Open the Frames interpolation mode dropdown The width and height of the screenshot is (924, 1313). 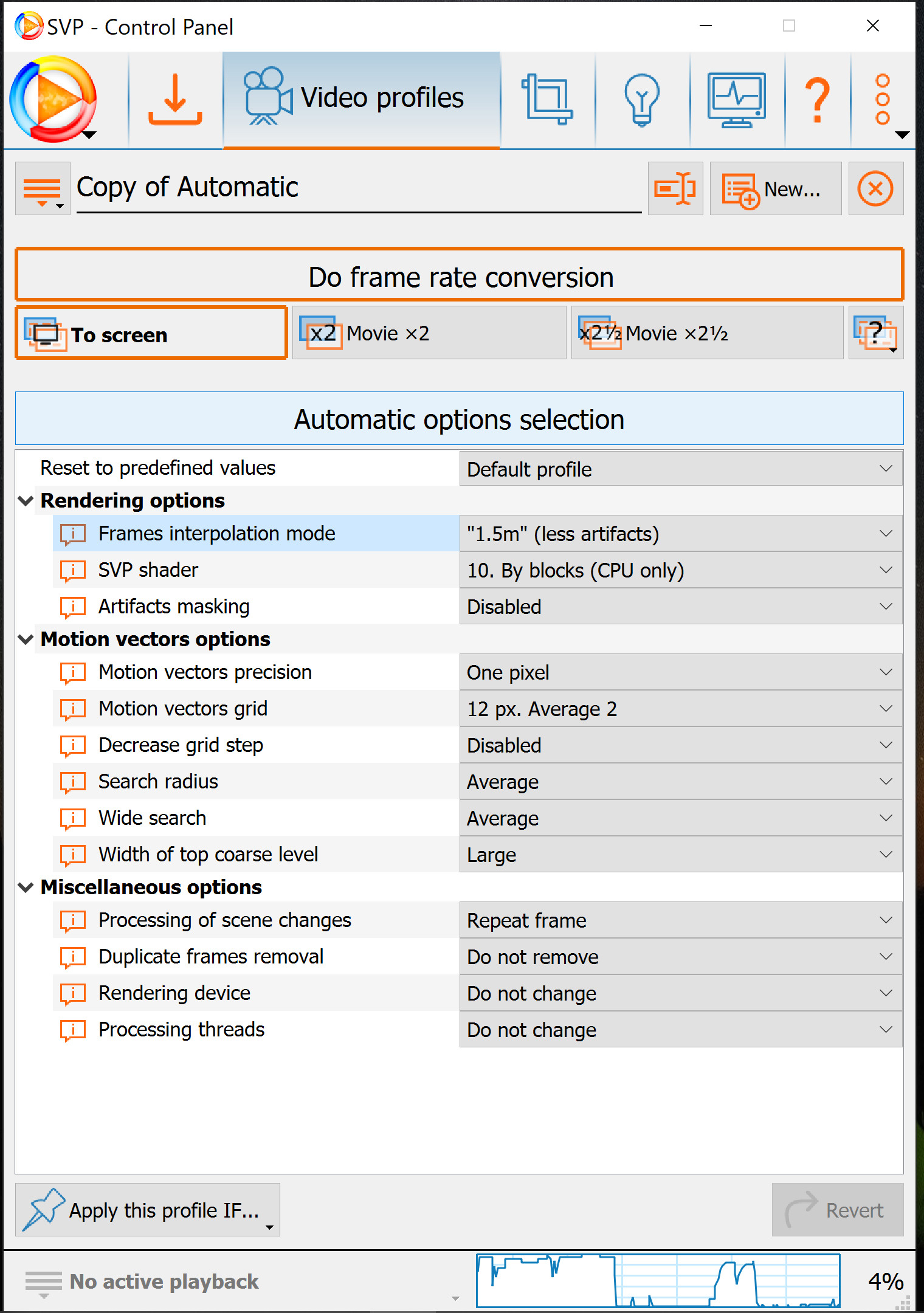[x=680, y=534]
